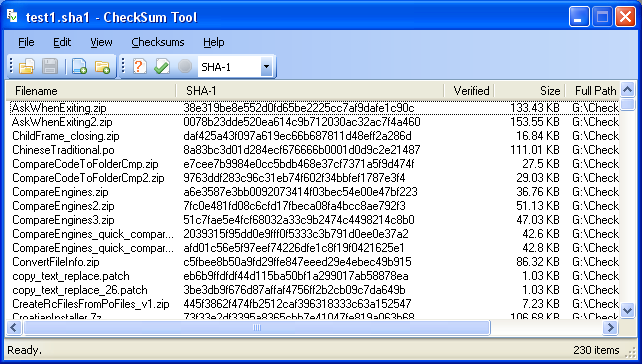
Task: Select the AskWhenExiting2.zip file
Action: tap(62, 122)
